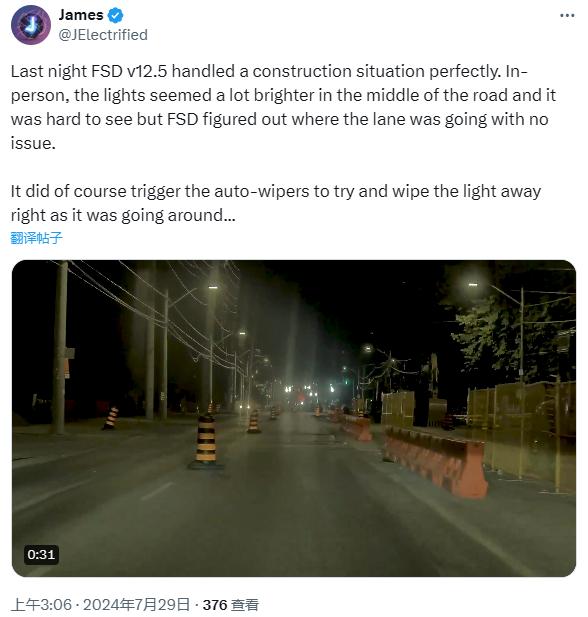588x617 pixels.
Task: Click the orange jersey barrier in video
Action: pos(435,462)
